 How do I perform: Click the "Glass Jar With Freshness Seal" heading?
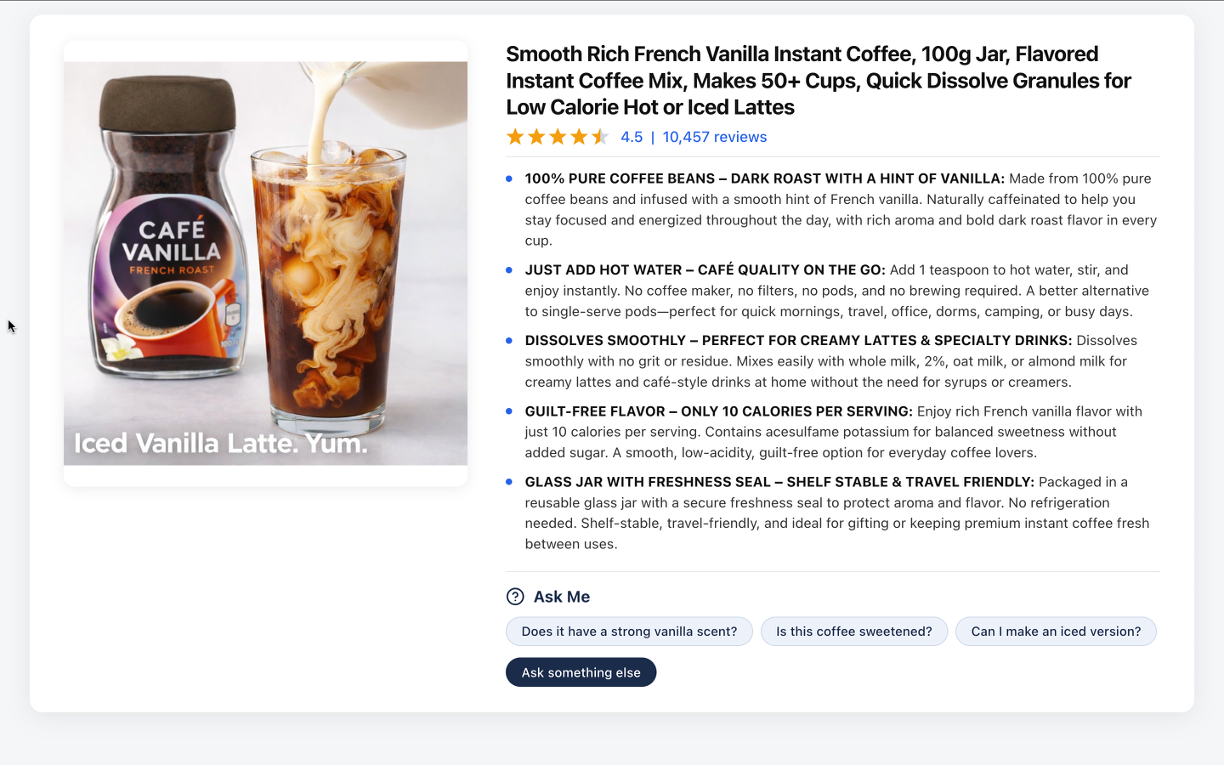click(x=779, y=482)
